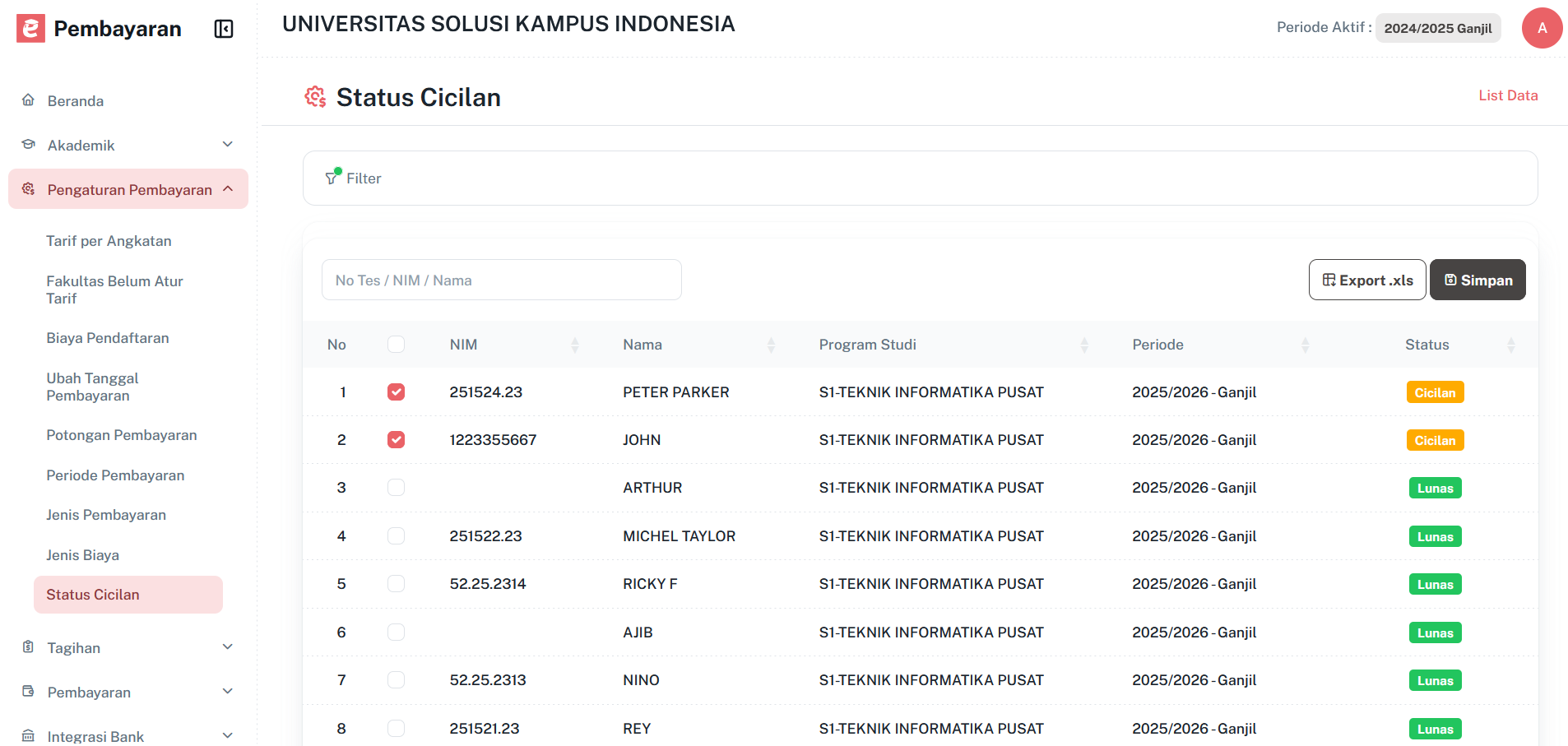1568x746 pixels.
Task: Click the gear icon beside Status Cicilan heading
Action: tap(315, 97)
